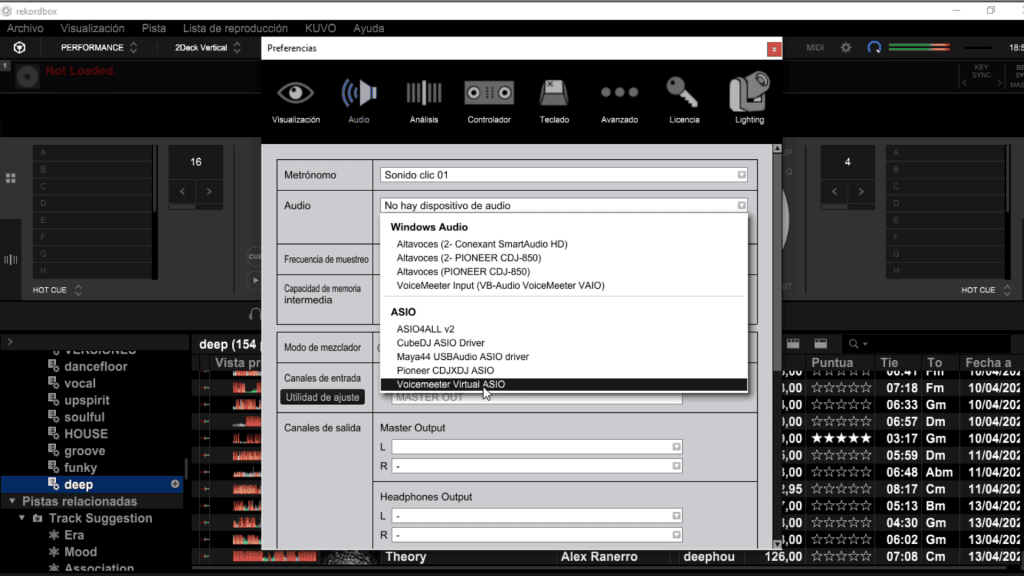Open the Teclado preferences tab

[x=554, y=101]
